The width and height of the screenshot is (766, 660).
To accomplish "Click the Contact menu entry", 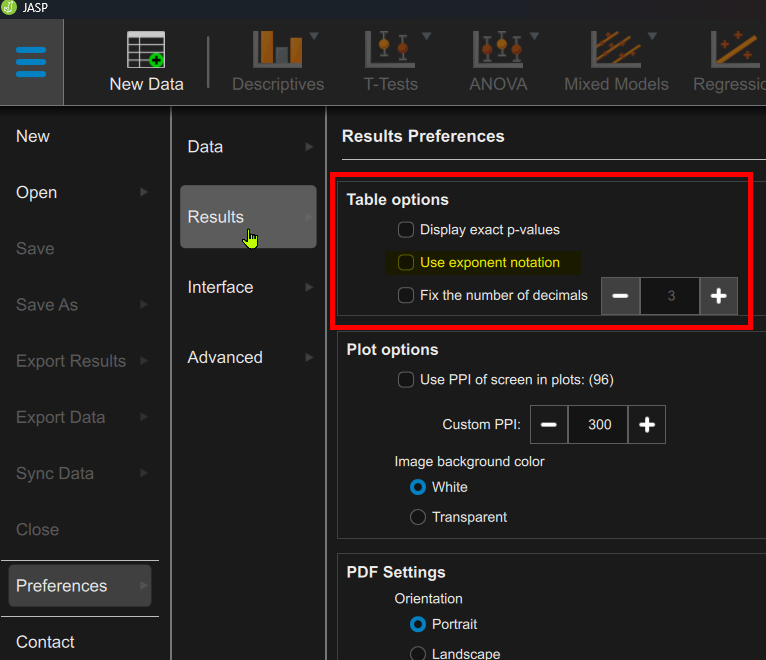I will click(46, 642).
